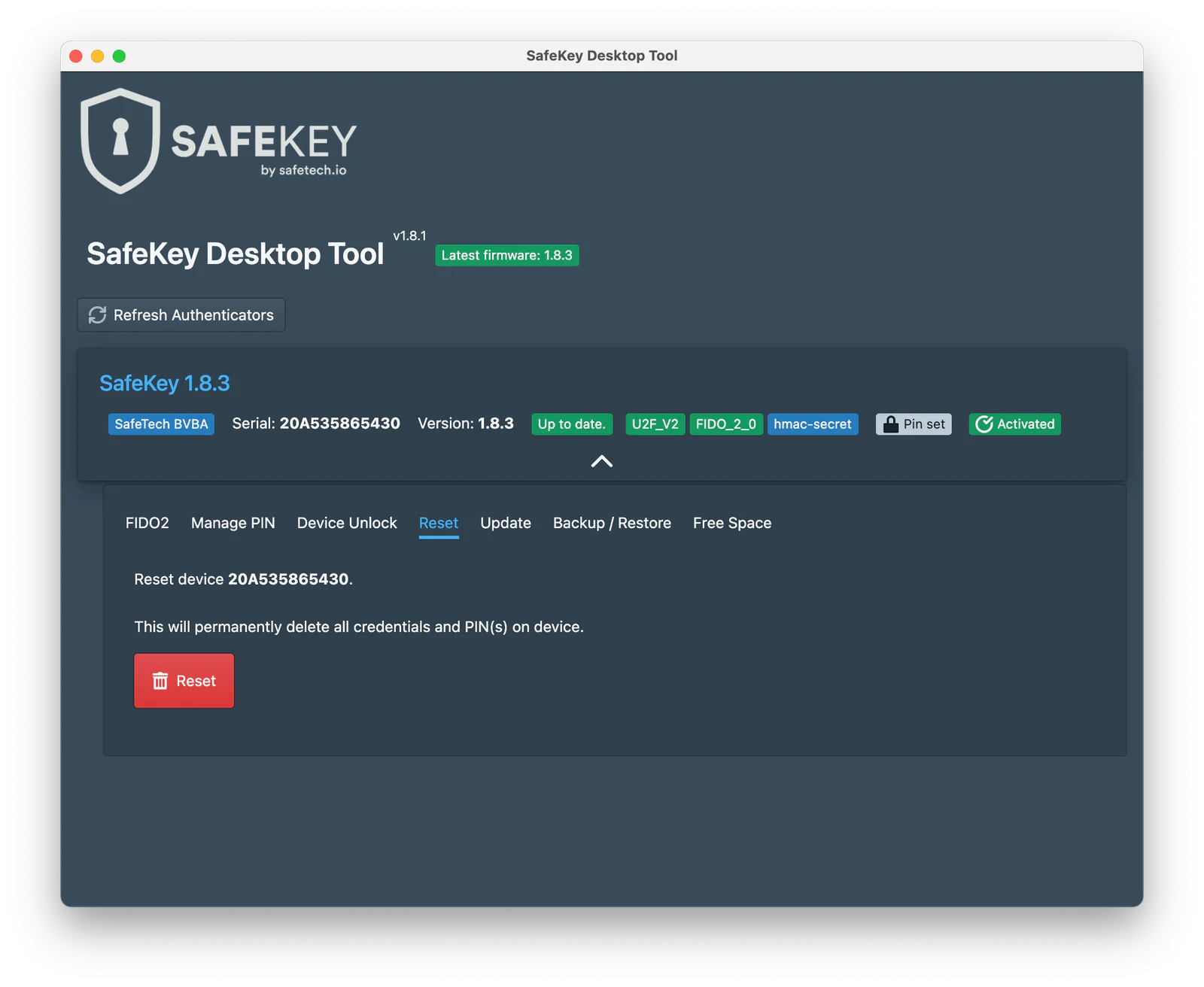Click the trash can icon on Reset
Viewport: 1204px width, 987px height.
pyautogui.click(x=160, y=681)
